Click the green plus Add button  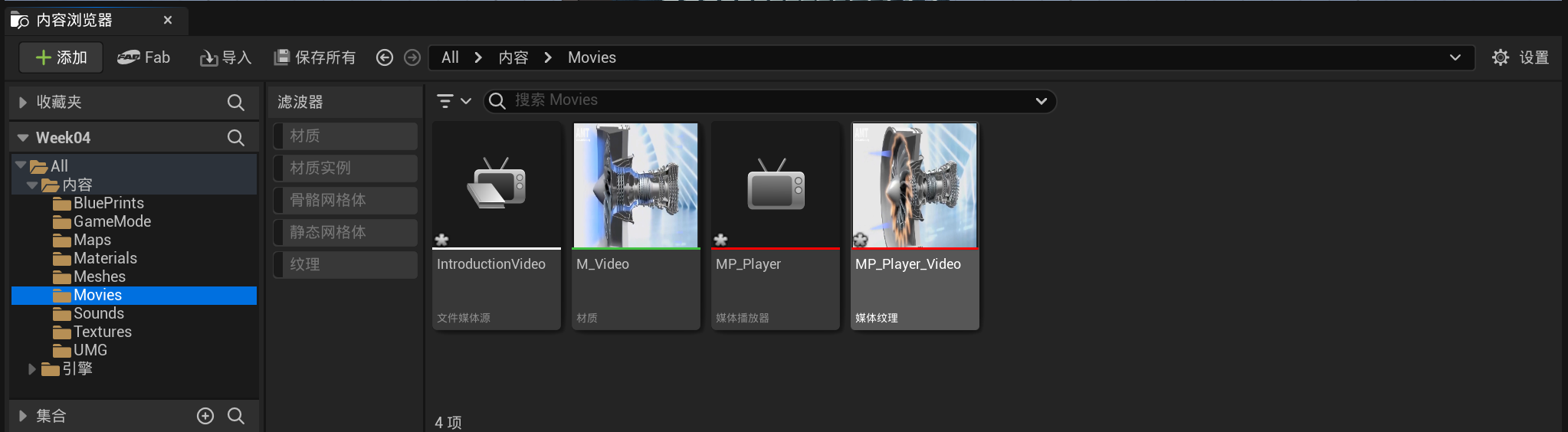(61, 57)
